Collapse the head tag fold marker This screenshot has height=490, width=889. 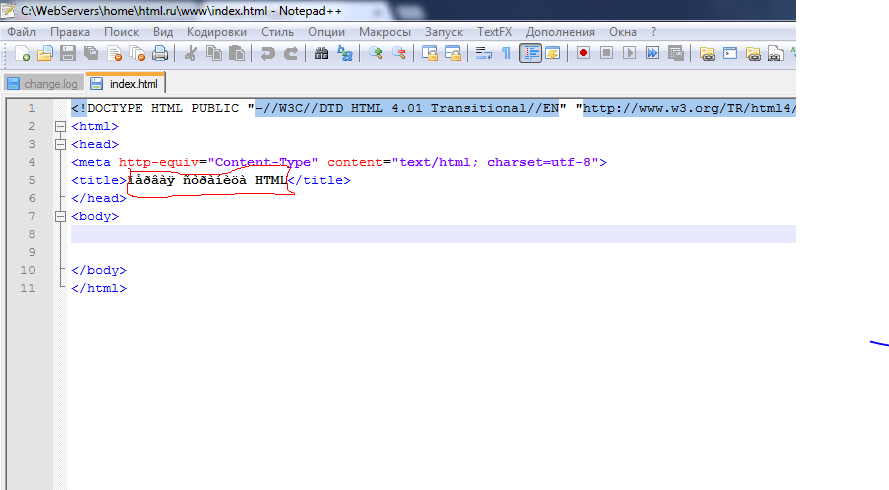[61, 144]
